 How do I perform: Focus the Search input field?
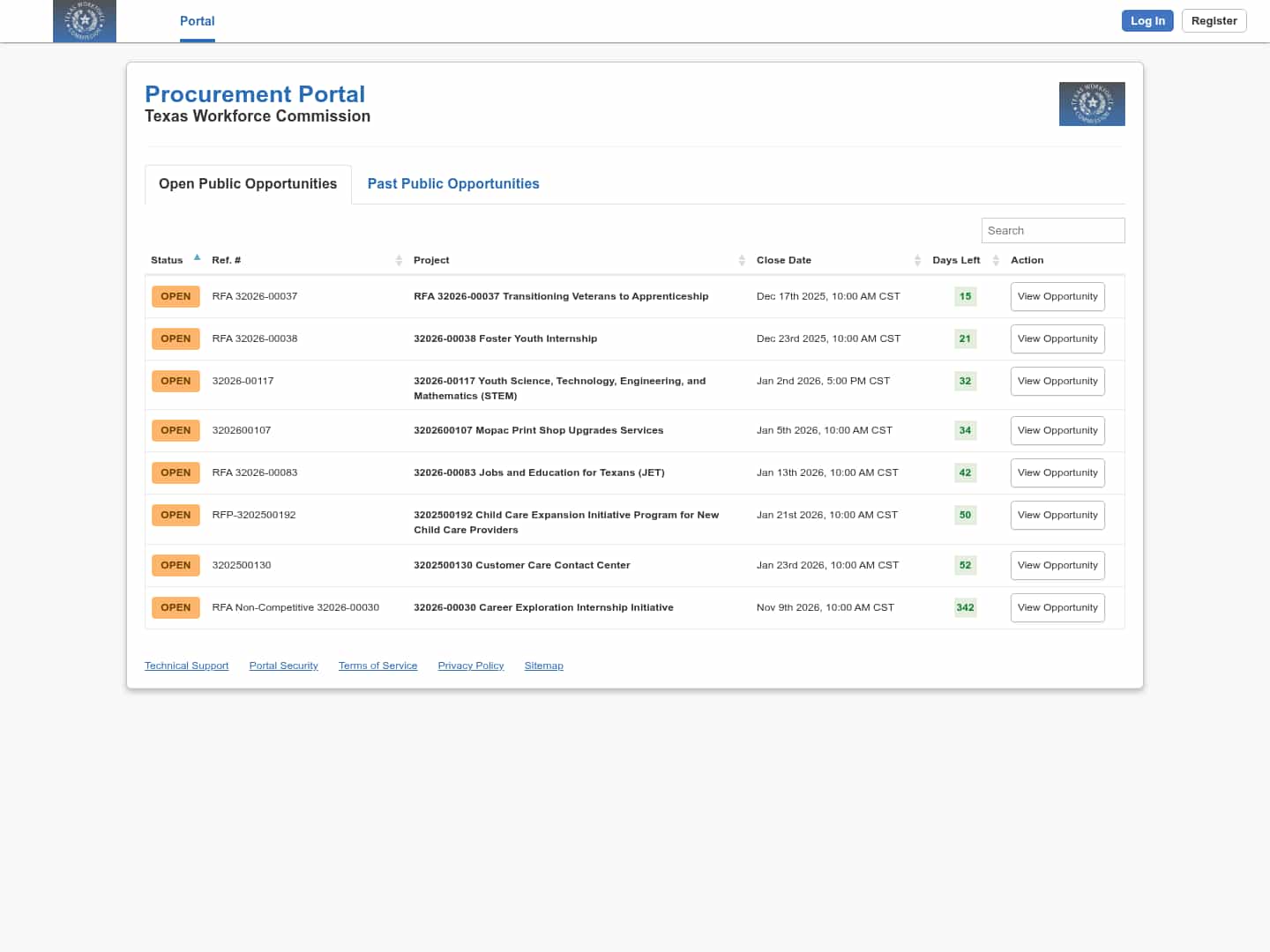click(1052, 231)
